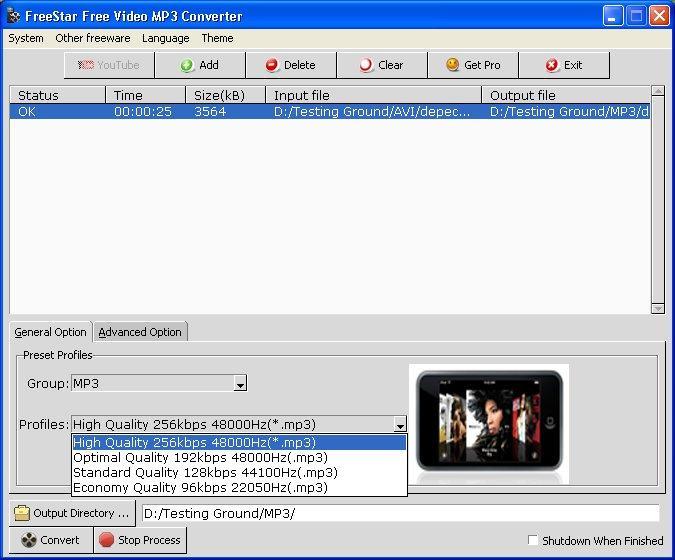Open the Theme menu
Image resolution: width=675 pixels, height=560 pixels.
(217, 38)
